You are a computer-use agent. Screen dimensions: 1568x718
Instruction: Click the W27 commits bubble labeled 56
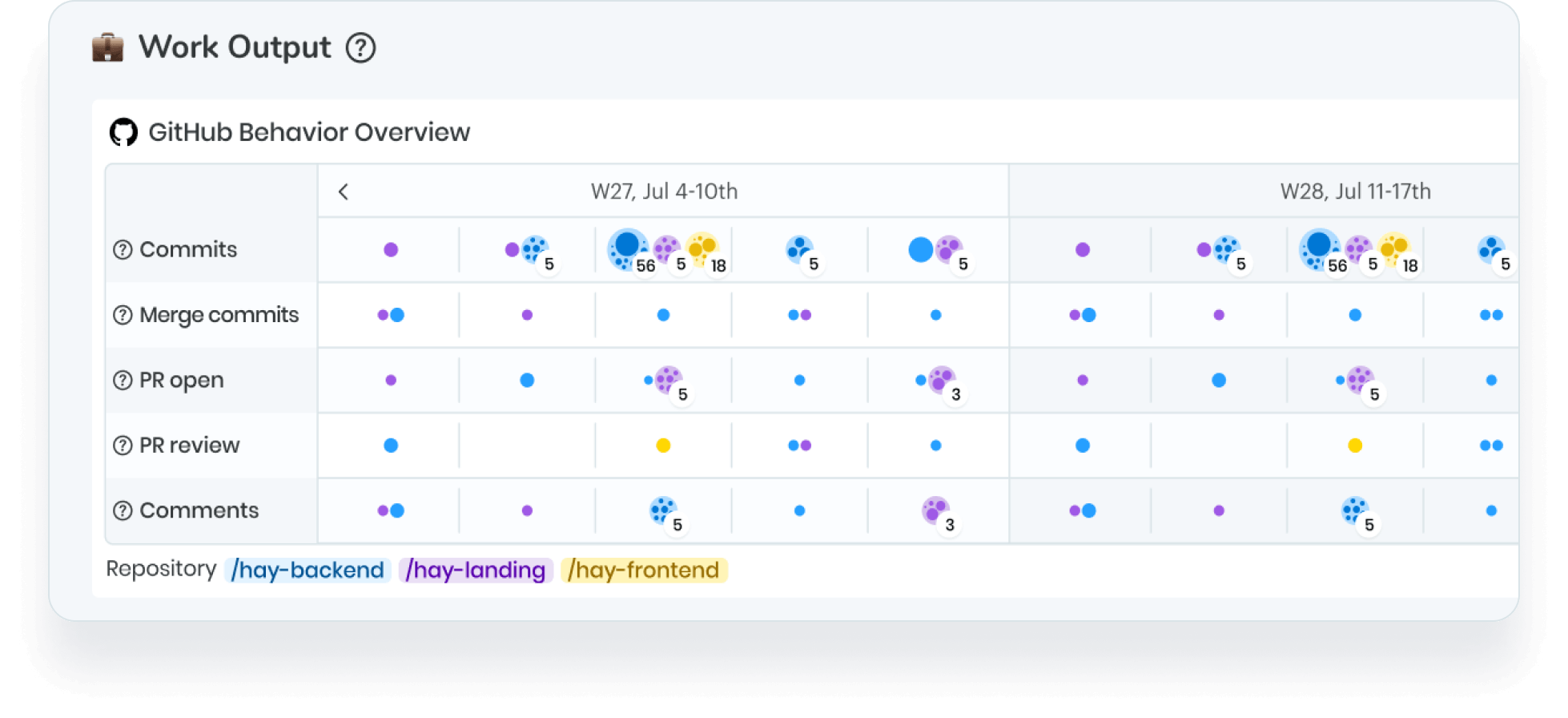pyautogui.click(x=628, y=248)
